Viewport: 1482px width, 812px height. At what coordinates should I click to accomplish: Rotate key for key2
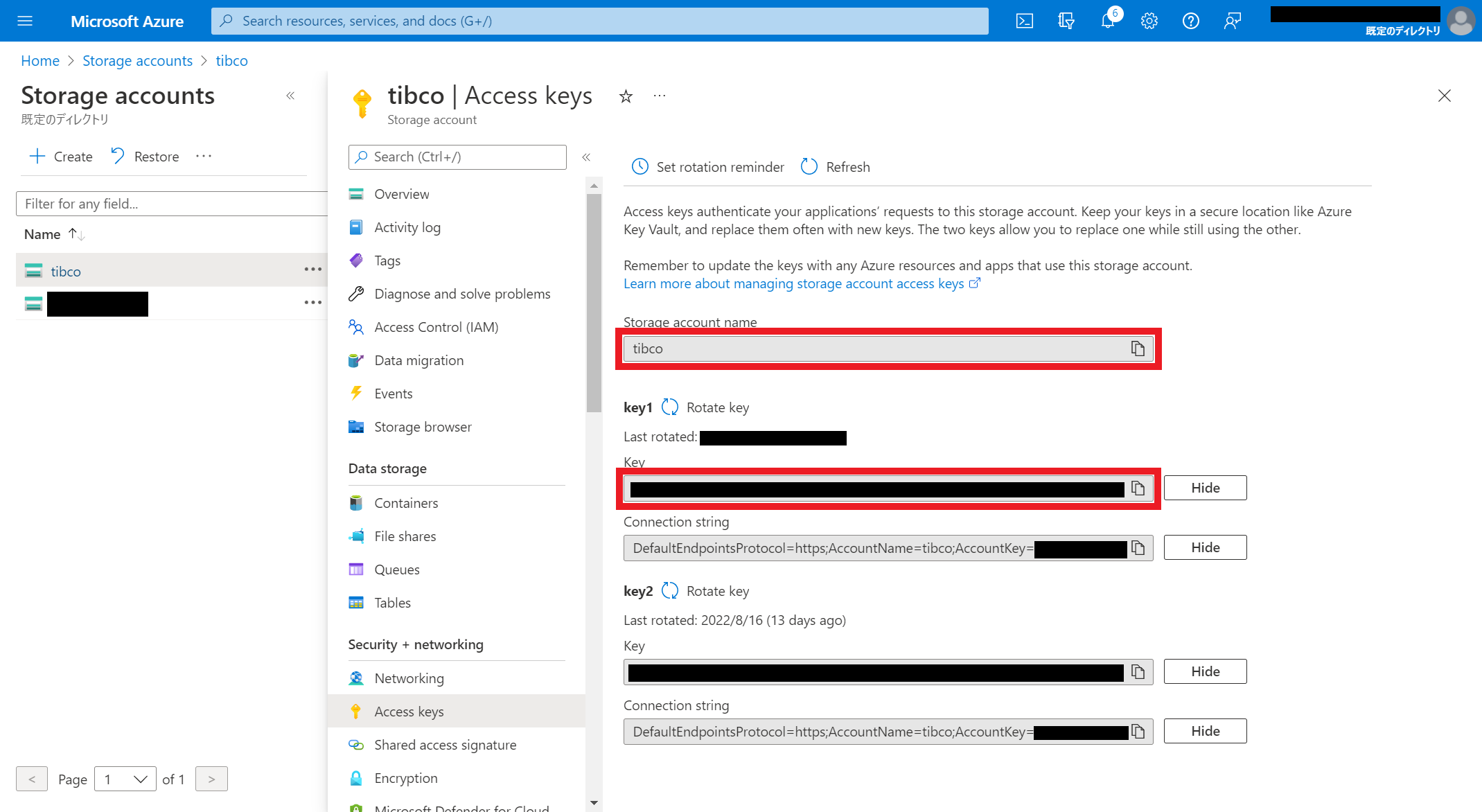click(705, 591)
